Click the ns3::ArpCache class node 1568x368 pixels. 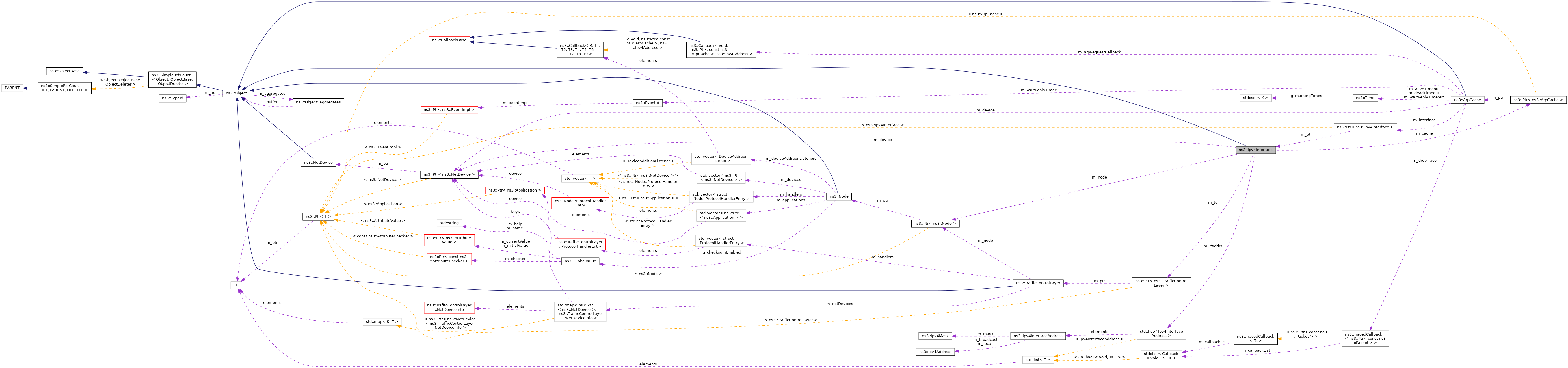[x=1467, y=100]
